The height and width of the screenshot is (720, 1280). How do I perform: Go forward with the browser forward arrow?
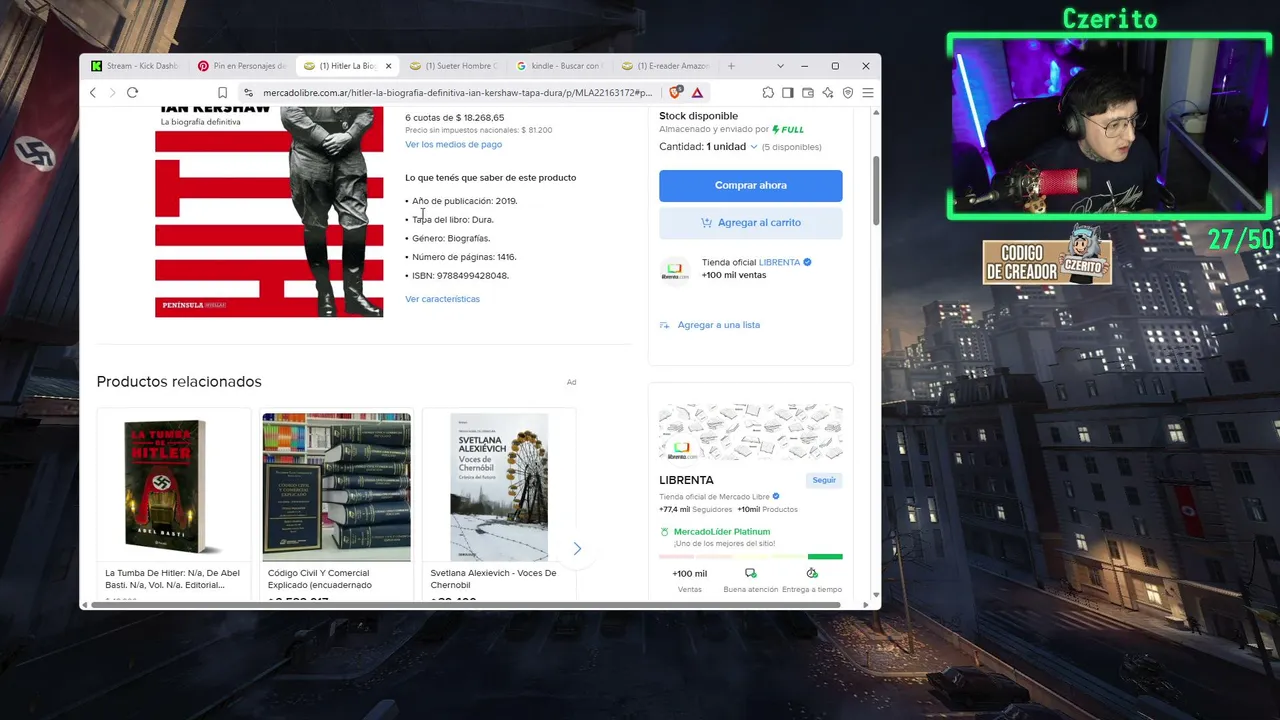click(x=112, y=93)
